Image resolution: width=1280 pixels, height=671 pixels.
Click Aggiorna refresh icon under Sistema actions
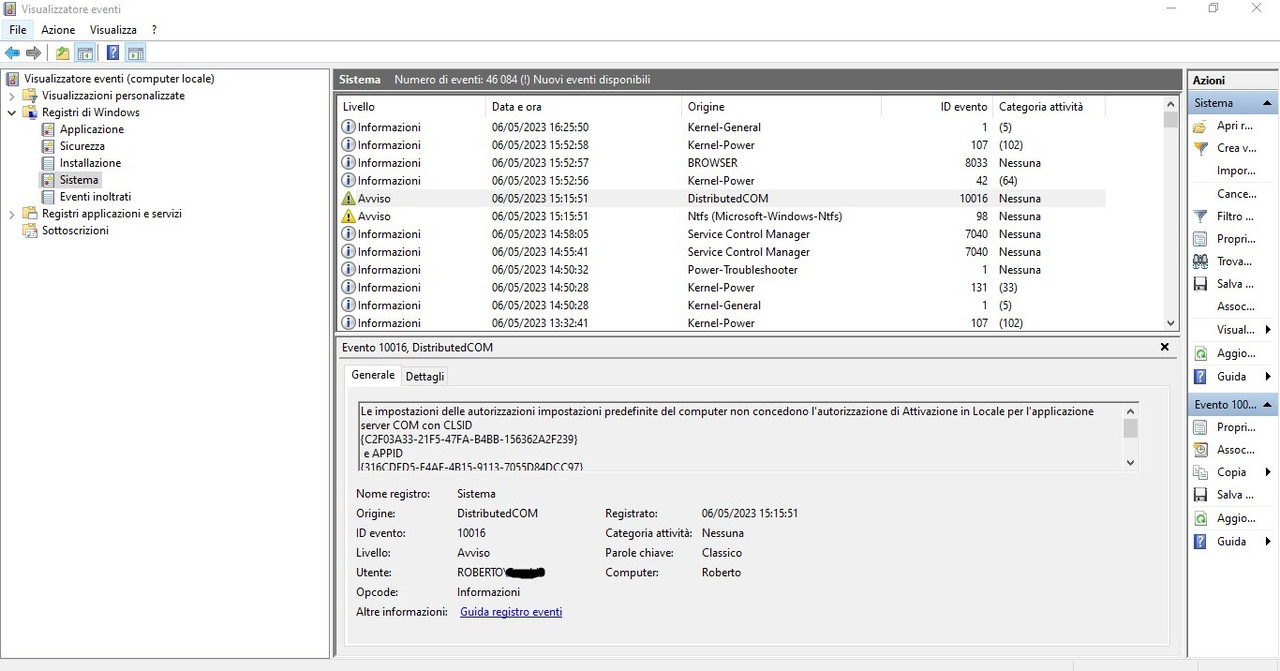(1200, 353)
